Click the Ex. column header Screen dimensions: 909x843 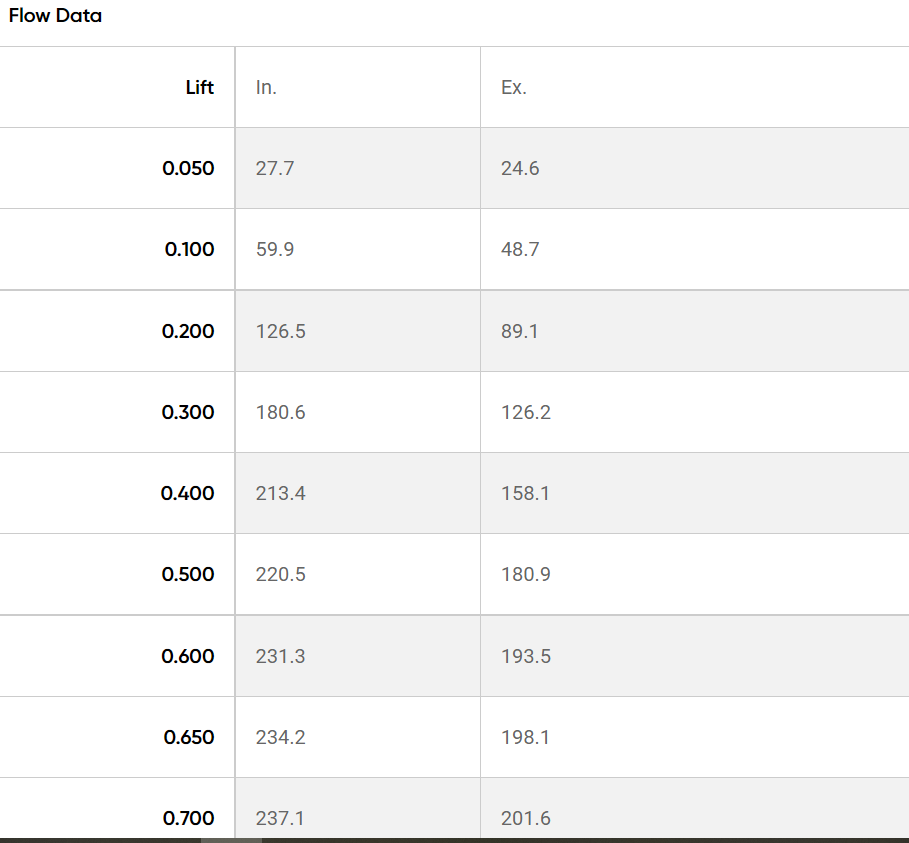513,87
